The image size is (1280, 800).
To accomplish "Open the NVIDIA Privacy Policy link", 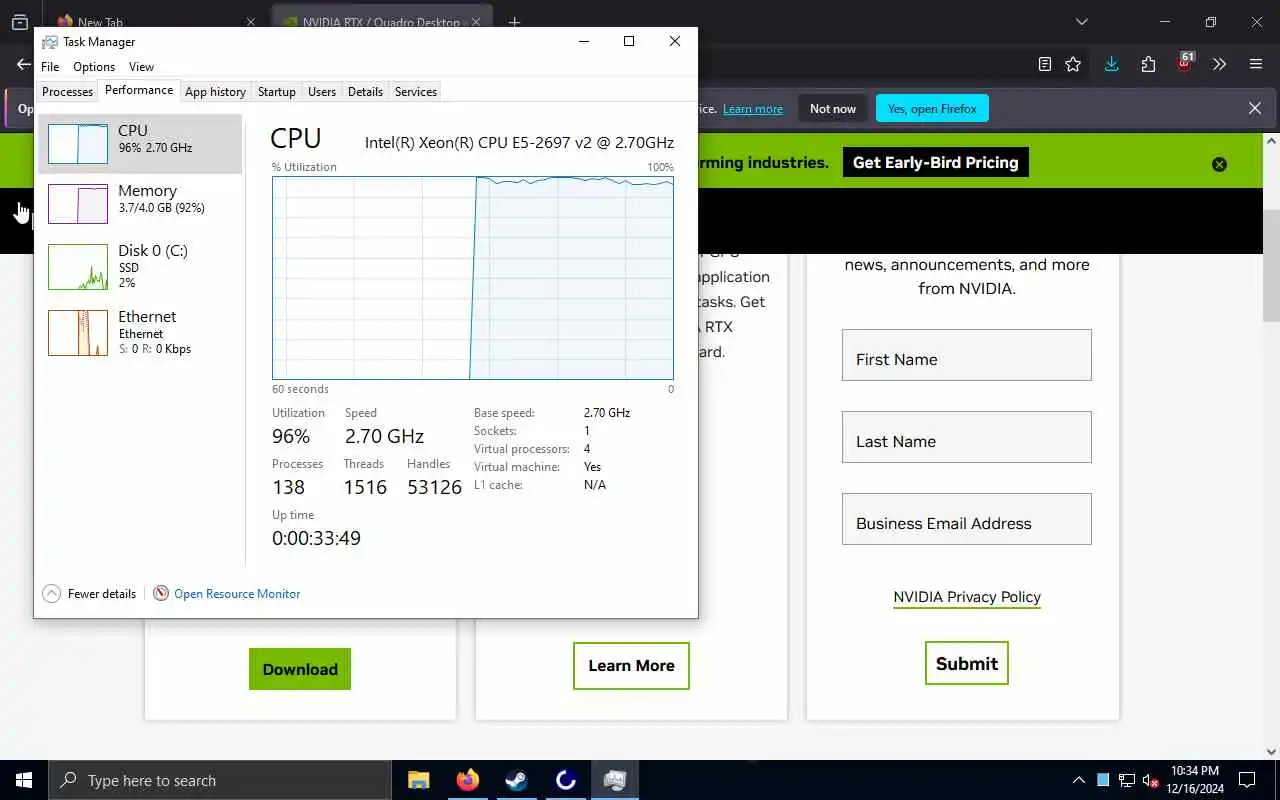I will pos(967,597).
